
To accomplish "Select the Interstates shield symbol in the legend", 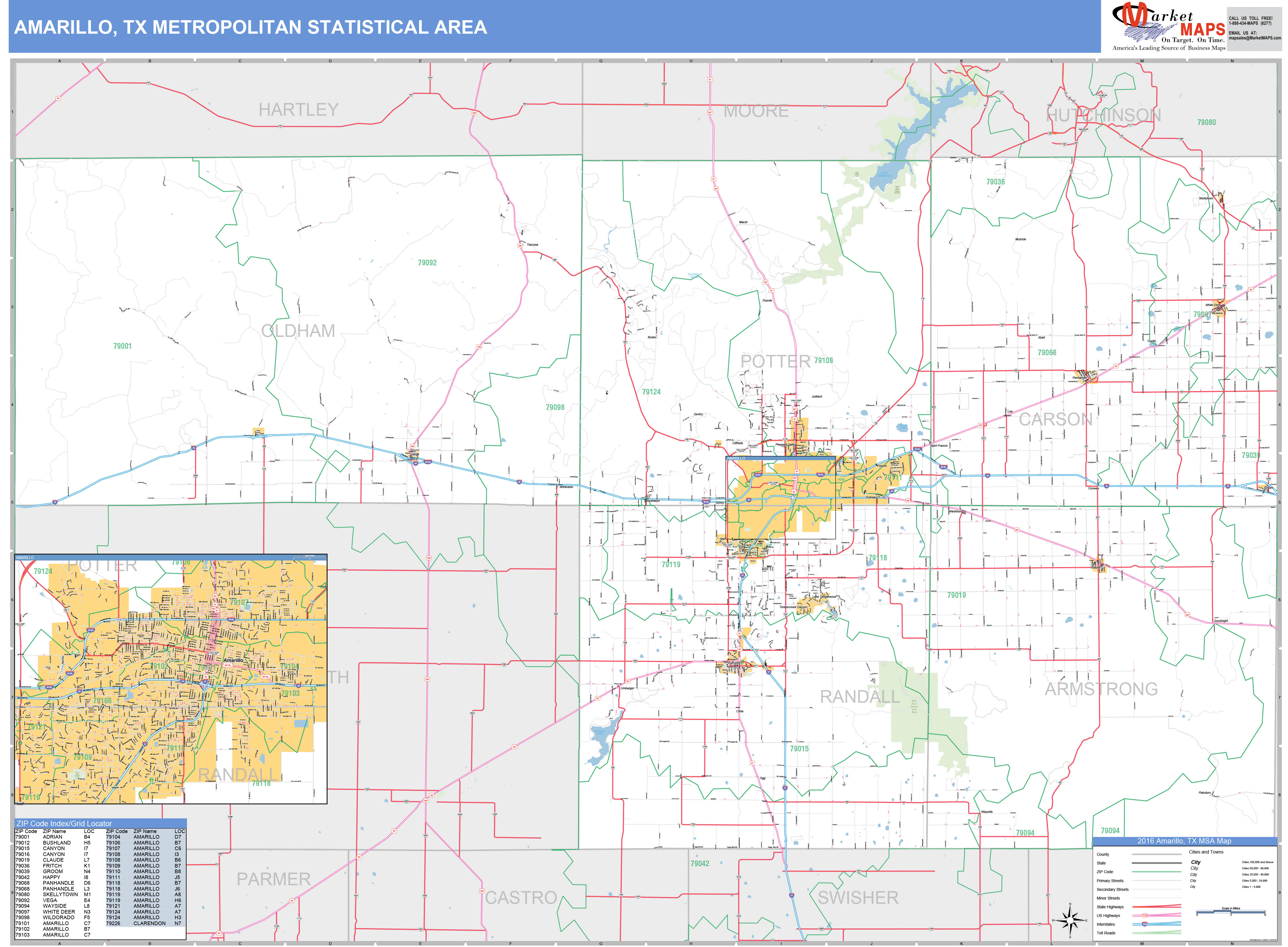I will [x=1145, y=925].
